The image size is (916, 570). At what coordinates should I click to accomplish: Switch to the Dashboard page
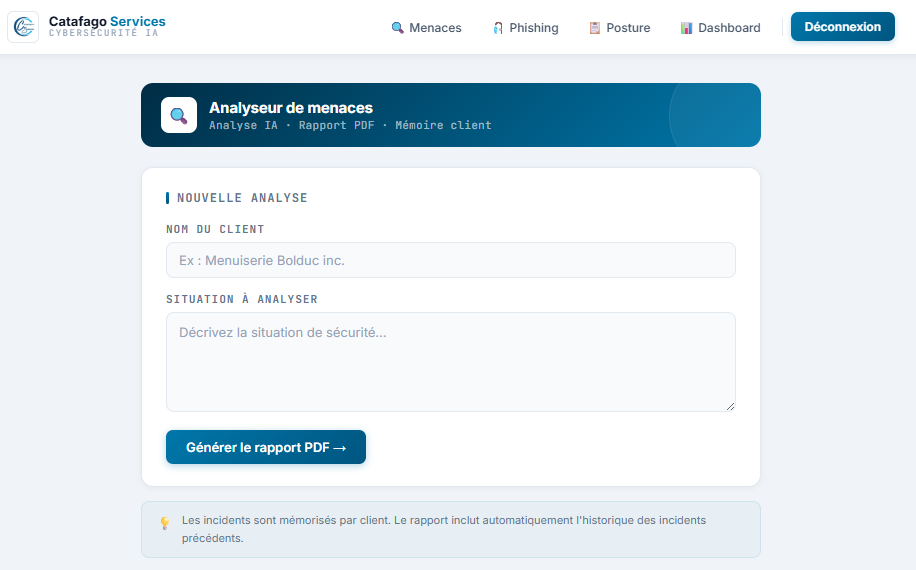pos(720,27)
